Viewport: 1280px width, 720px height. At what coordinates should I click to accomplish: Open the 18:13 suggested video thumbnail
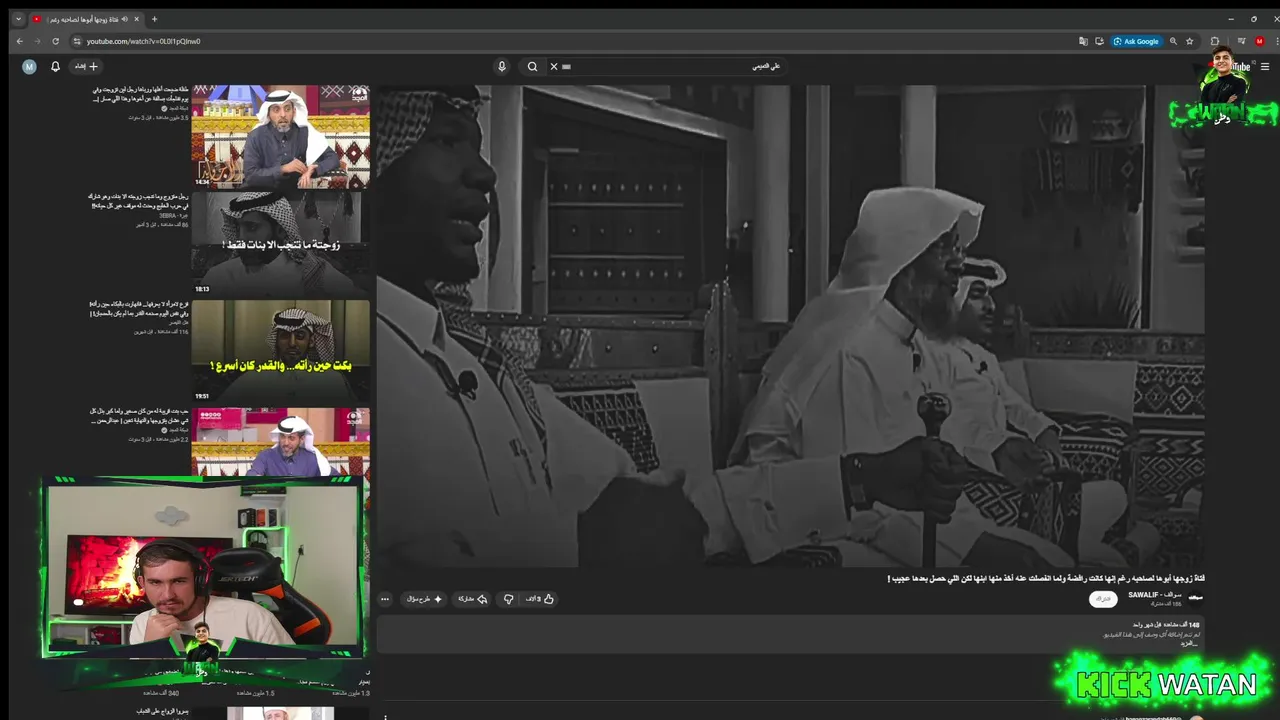280,243
